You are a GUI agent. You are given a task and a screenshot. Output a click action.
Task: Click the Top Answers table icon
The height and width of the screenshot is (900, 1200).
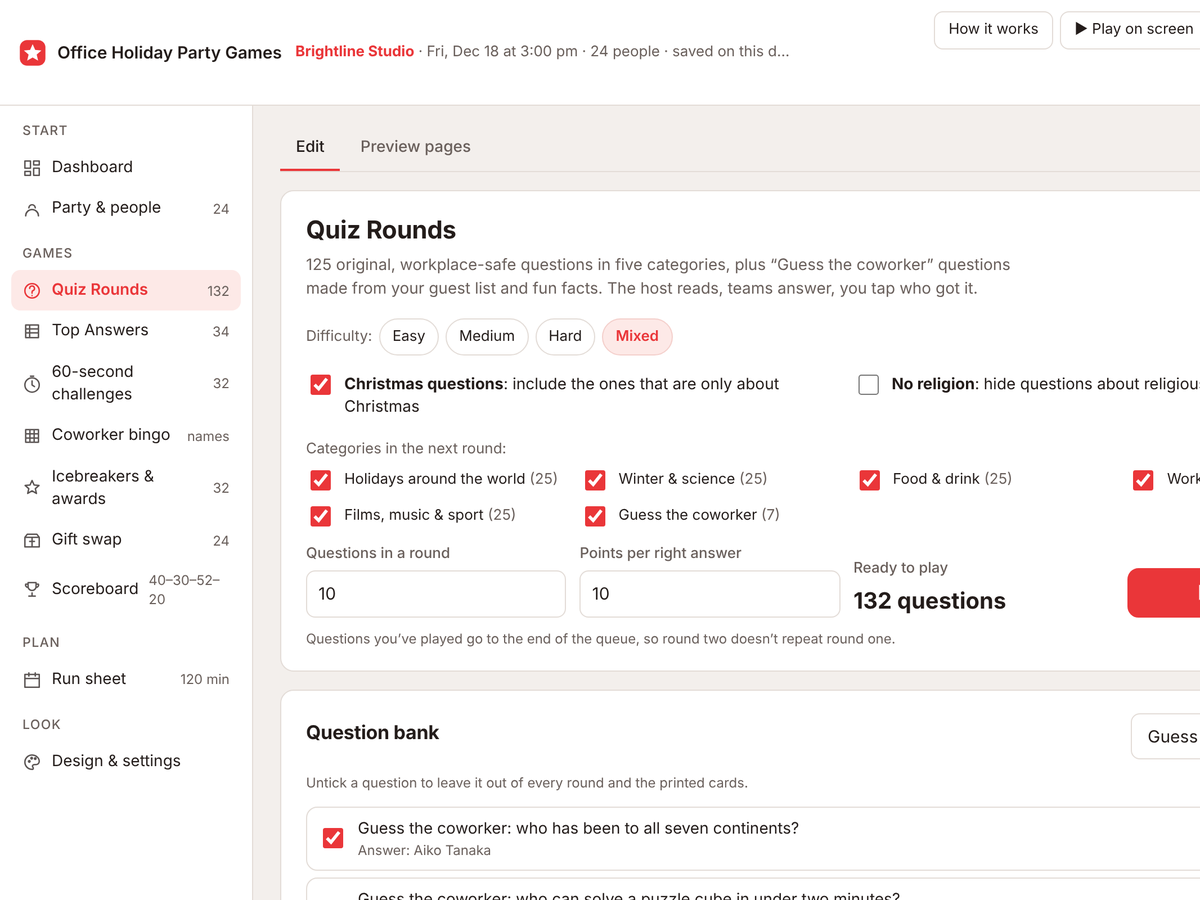(x=32, y=331)
